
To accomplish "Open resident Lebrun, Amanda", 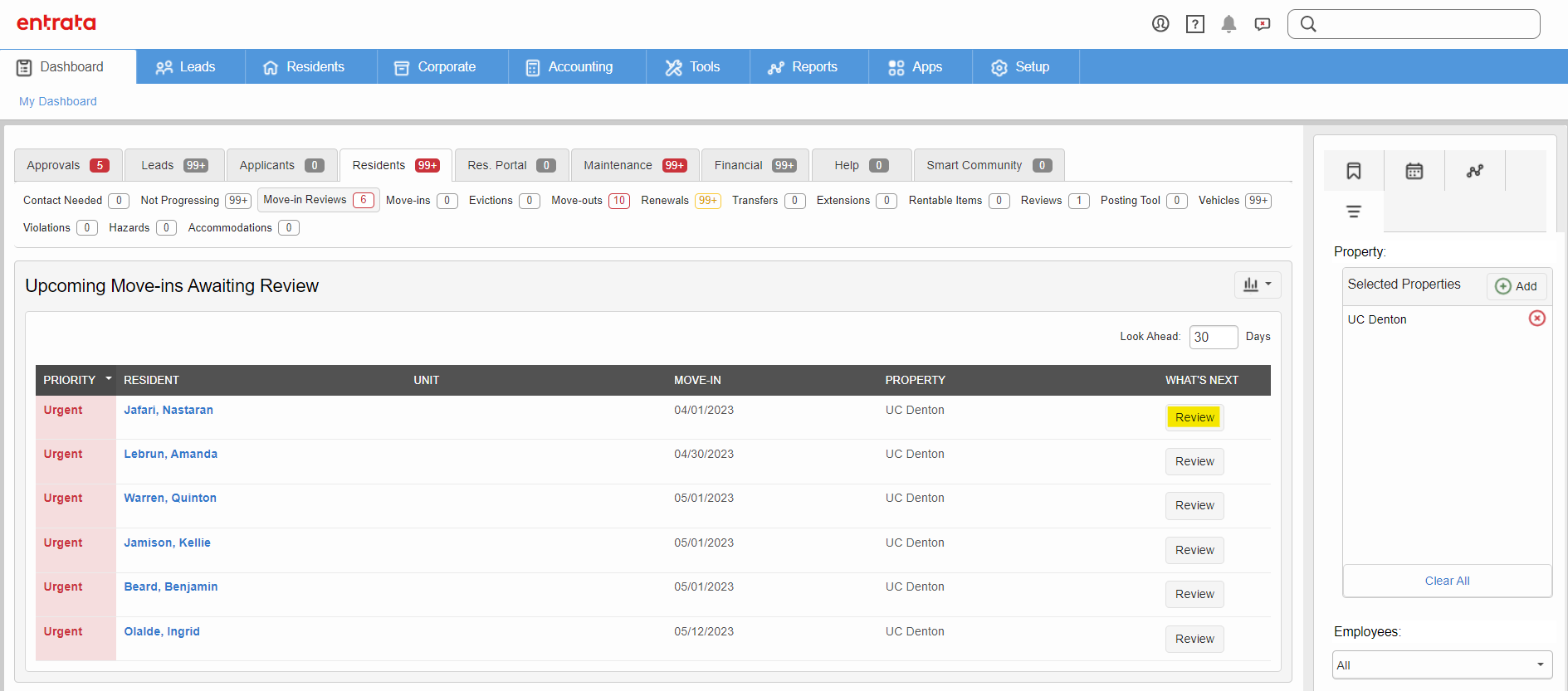I will point(171,454).
